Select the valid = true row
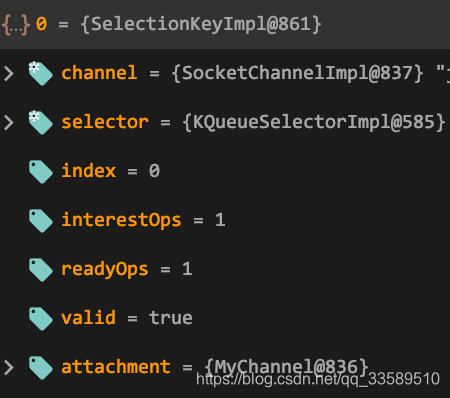450x398 pixels. [225, 318]
